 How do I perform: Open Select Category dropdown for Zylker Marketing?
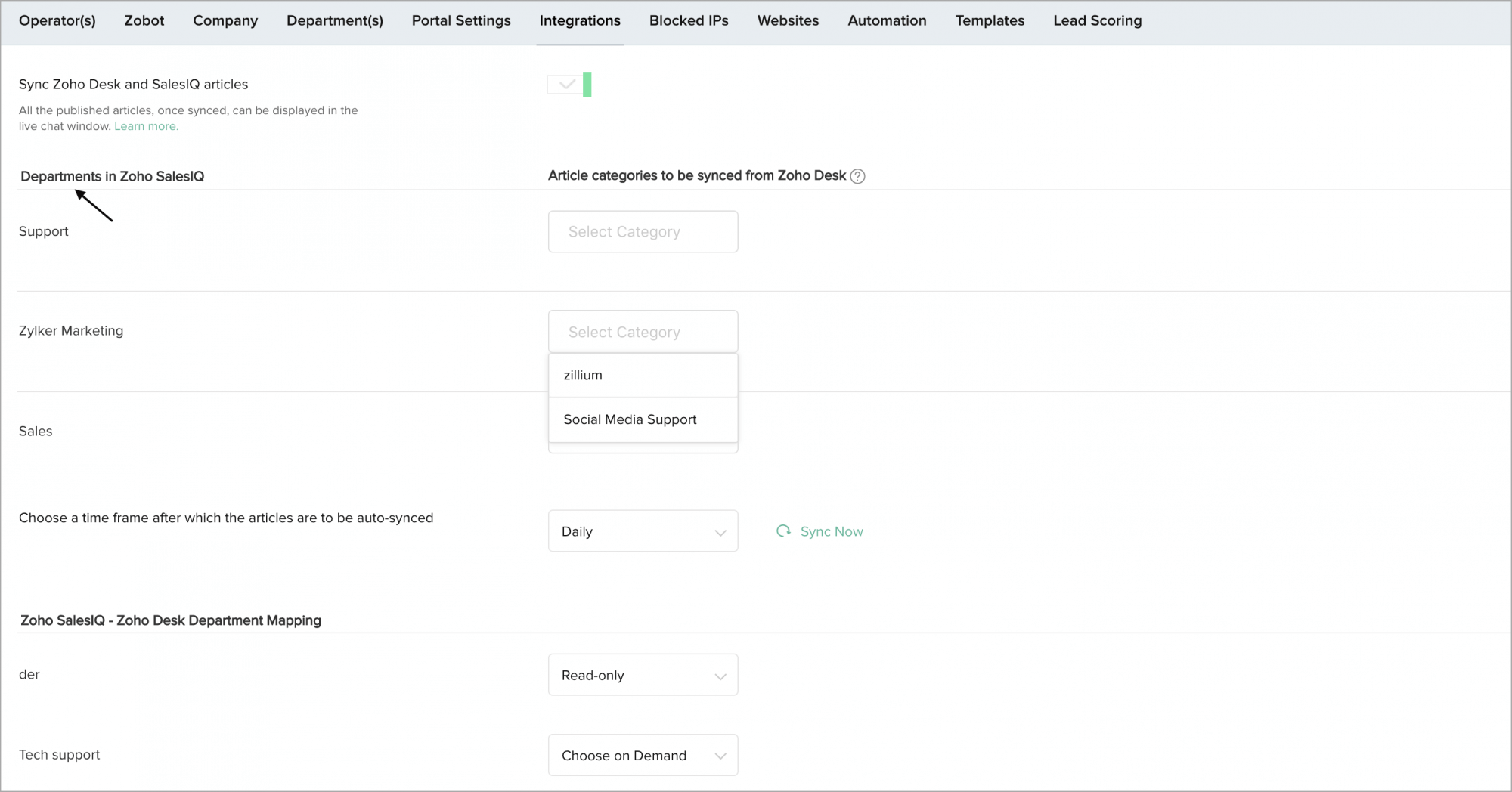click(x=643, y=332)
